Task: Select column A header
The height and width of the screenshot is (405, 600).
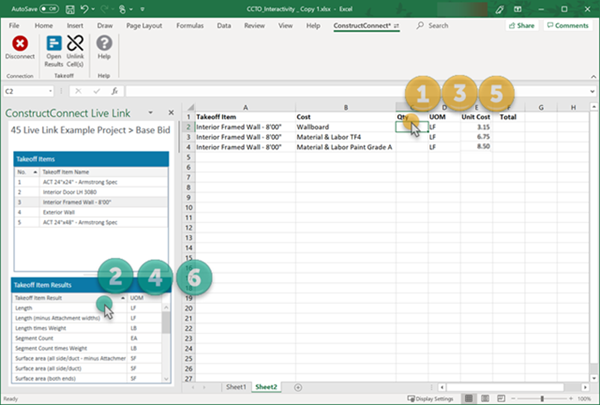Action: (x=245, y=108)
